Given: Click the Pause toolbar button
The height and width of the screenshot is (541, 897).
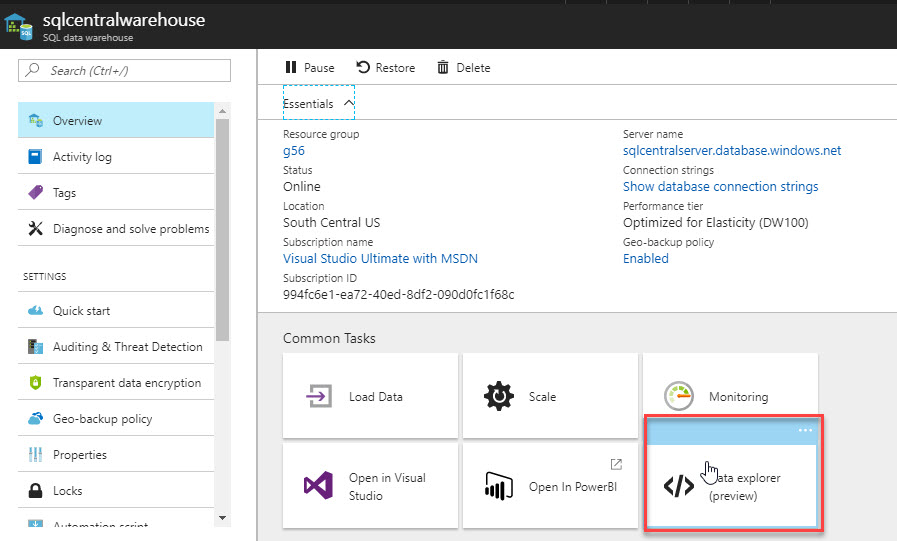Looking at the screenshot, I should click(309, 68).
